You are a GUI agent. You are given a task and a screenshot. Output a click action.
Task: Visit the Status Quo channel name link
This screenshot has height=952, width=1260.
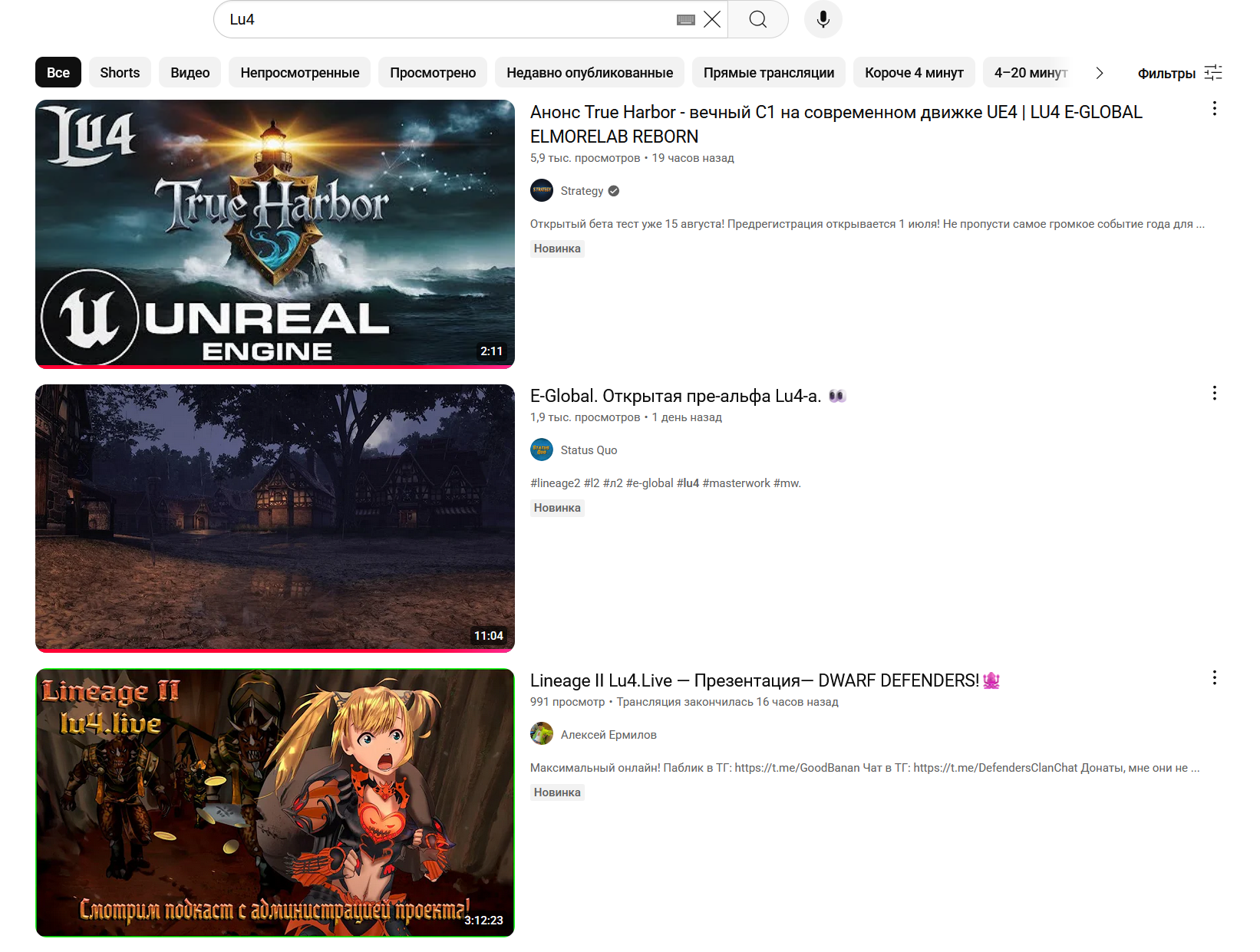pyautogui.click(x=589, y=450)
